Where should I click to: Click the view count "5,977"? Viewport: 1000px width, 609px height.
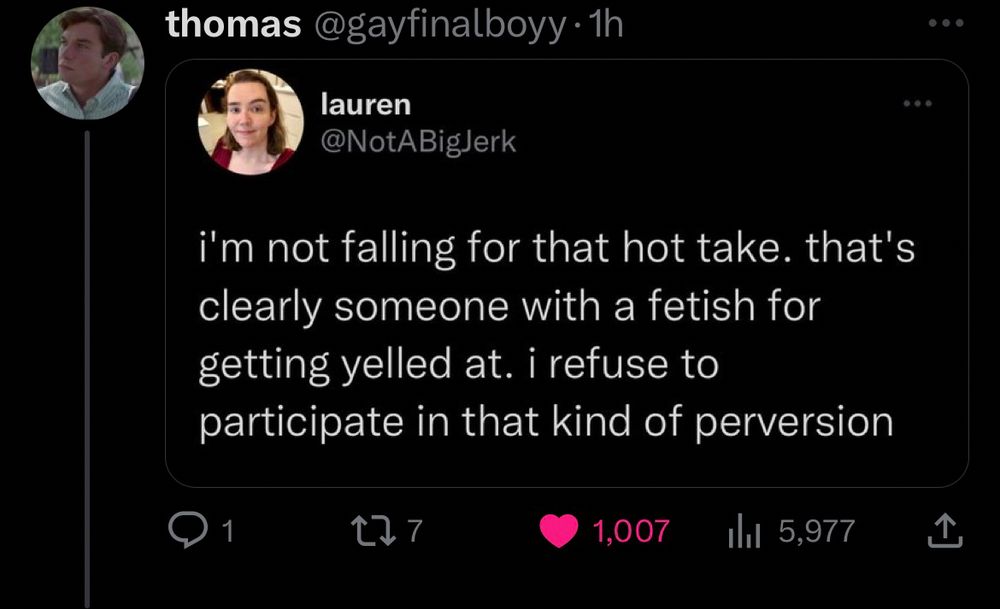coord(816,531)
